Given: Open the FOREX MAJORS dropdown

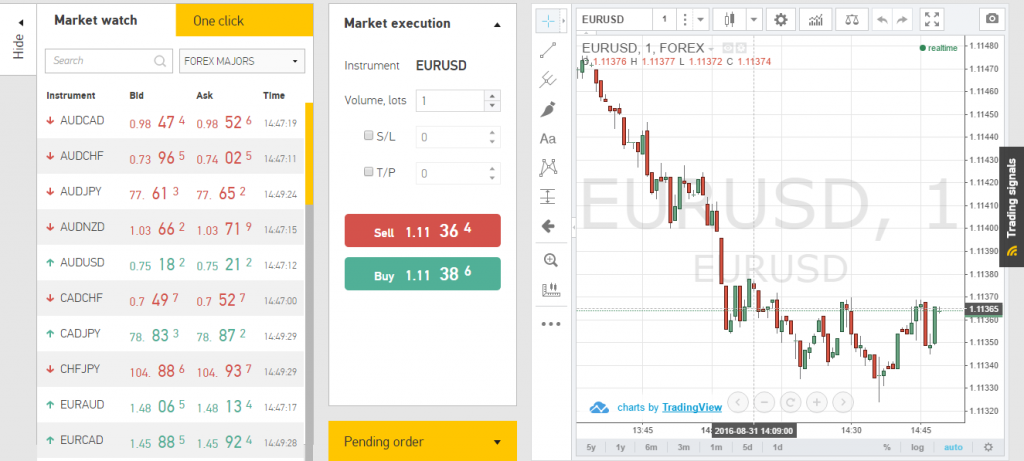Looking at the screenshot, I should click(x=242, y=61).
